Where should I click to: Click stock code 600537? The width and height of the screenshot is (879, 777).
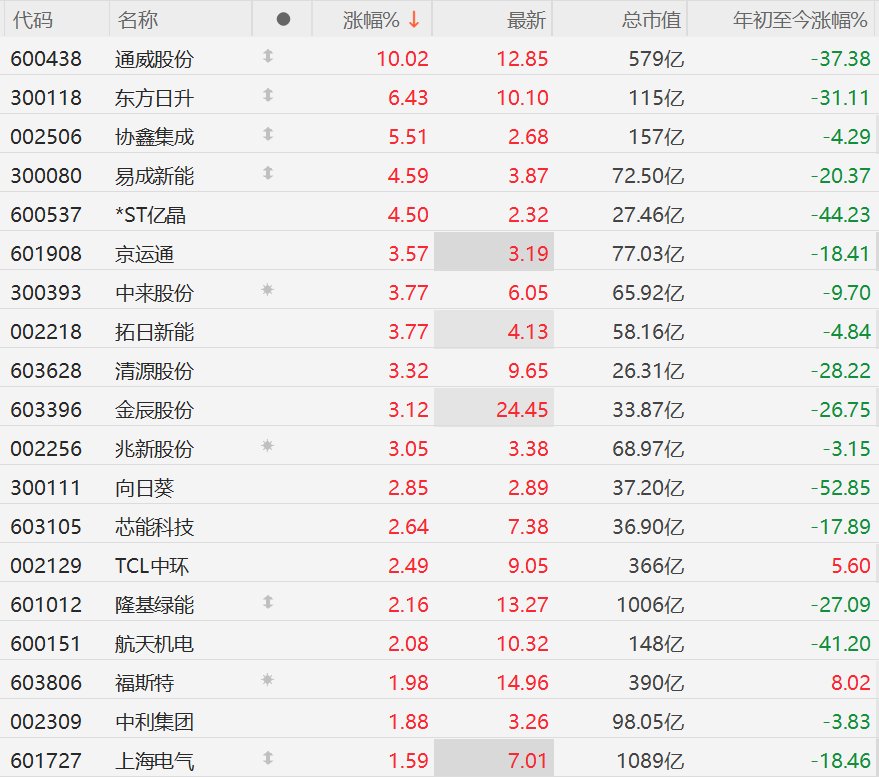pos(46,215)
